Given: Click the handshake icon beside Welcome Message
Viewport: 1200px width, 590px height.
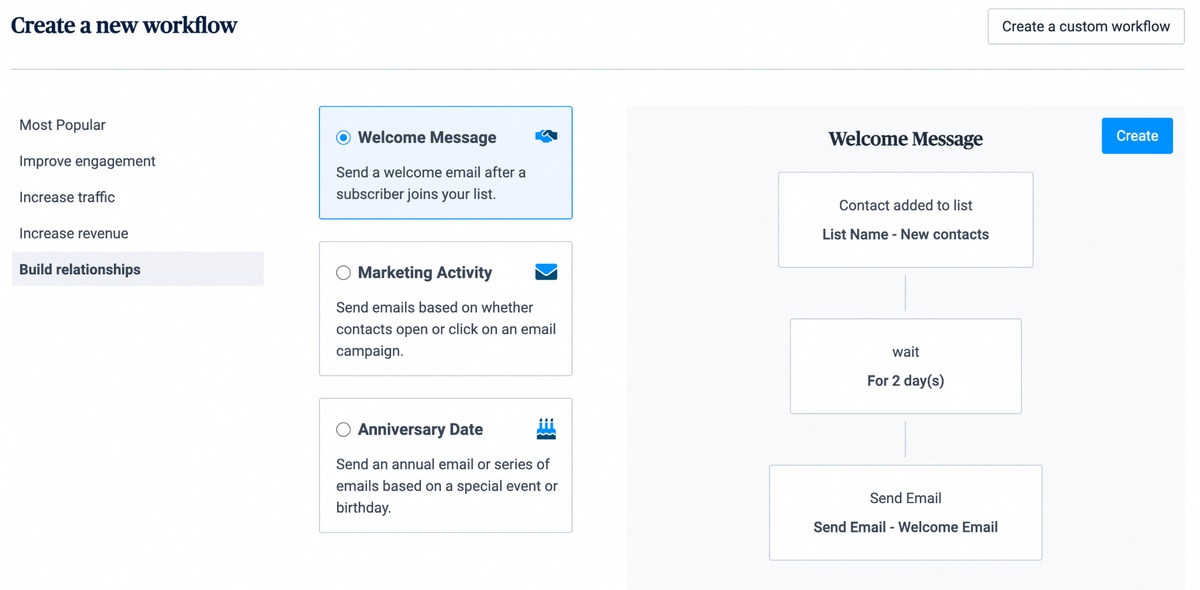Looking at the screenshot, I should coord(546,136).
